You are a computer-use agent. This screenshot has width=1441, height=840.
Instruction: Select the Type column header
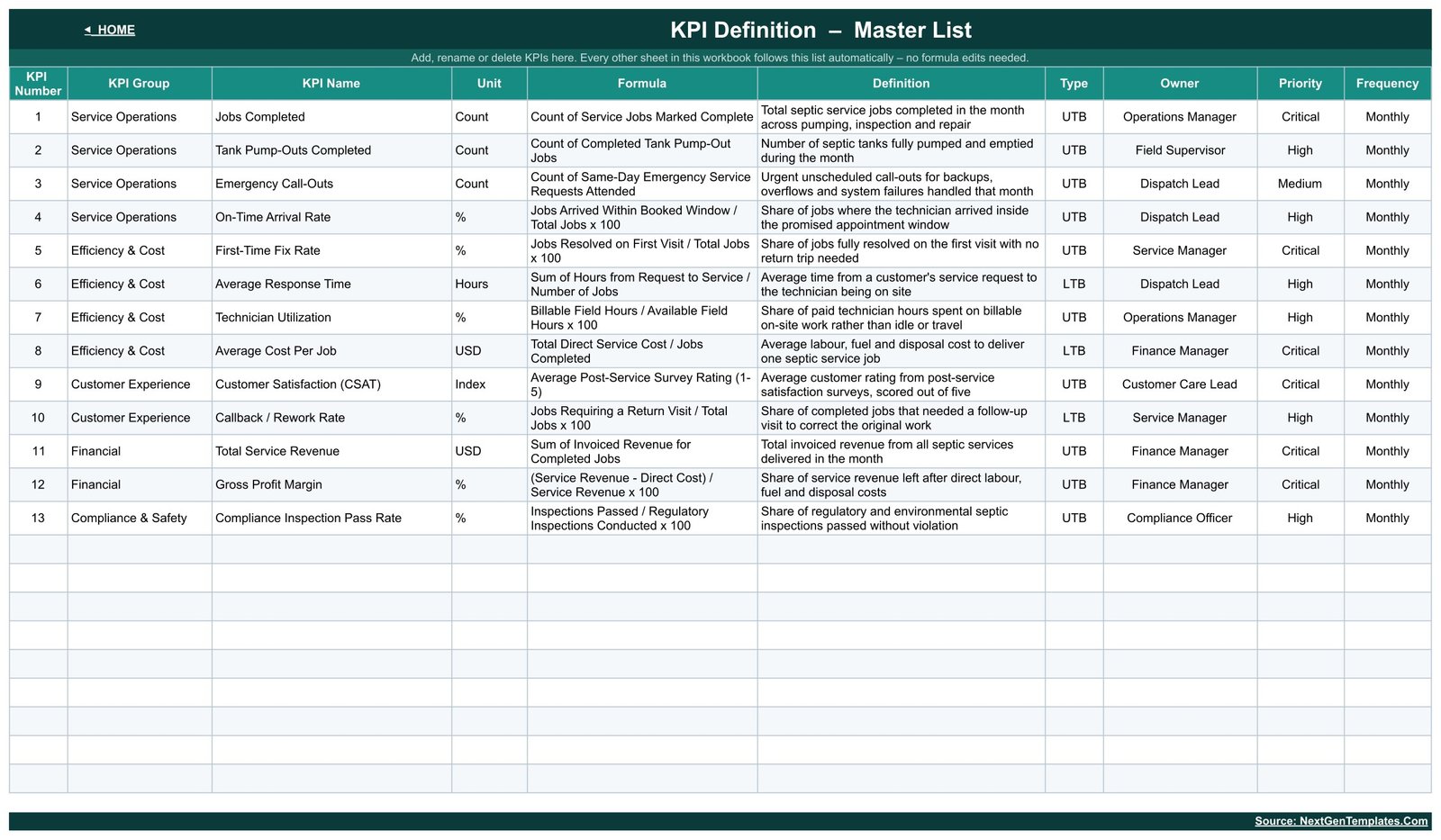[x=1074, y=84]
